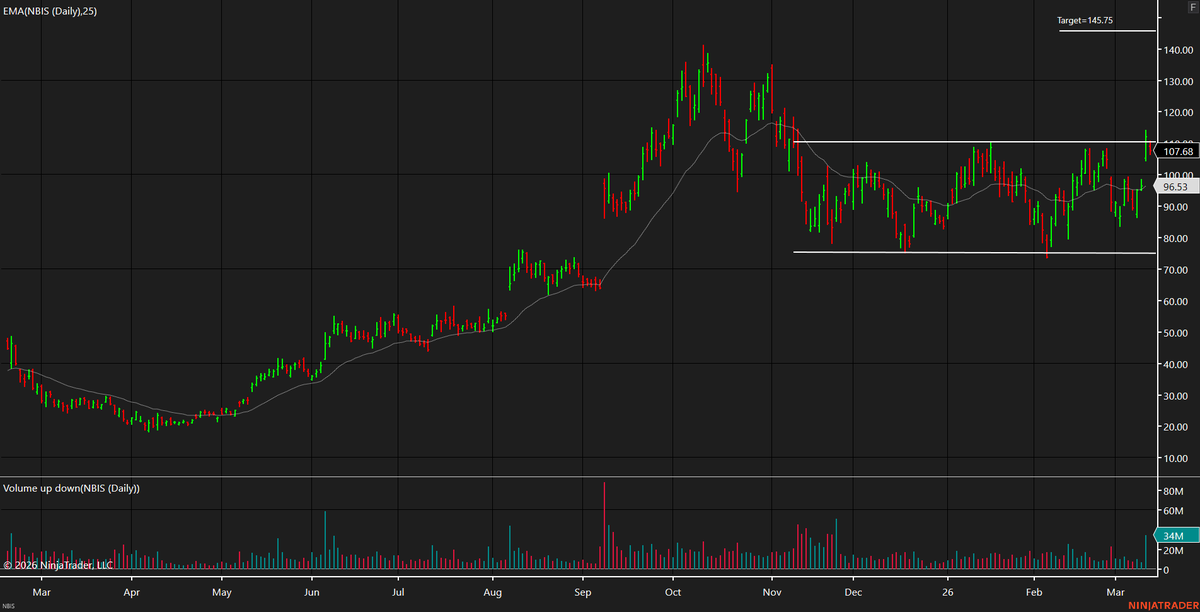Click the 80M volume axis label
This screenshot has width=1200, height=612.
1173,492
